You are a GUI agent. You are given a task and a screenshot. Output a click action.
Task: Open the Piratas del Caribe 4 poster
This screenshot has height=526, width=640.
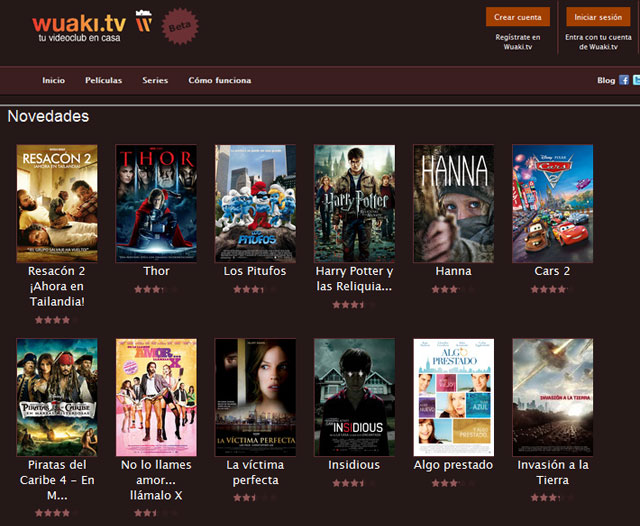(x=57, y=397)
